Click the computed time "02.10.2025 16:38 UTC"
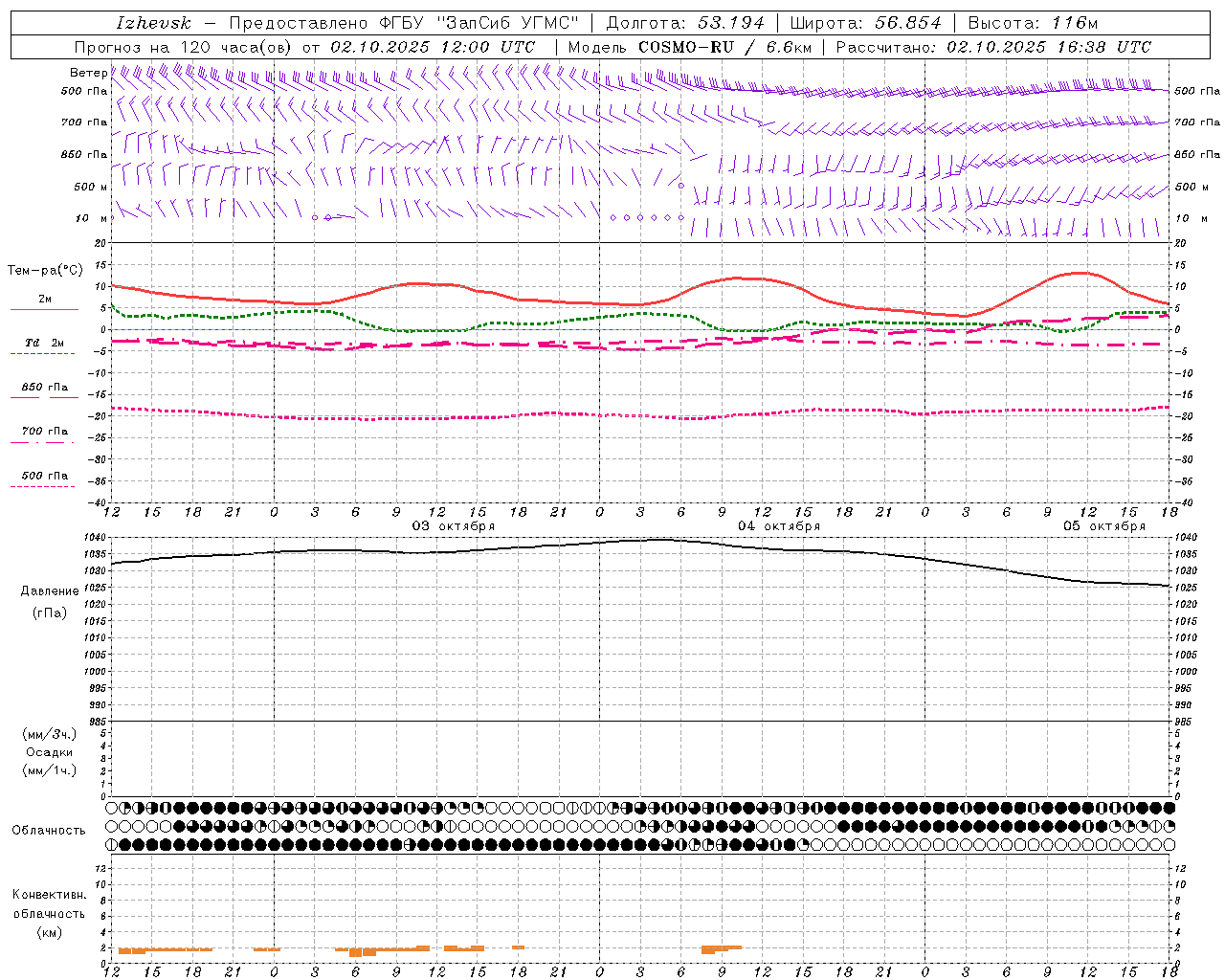This screenshot has width=1225, height=980. pos(1049,47)
